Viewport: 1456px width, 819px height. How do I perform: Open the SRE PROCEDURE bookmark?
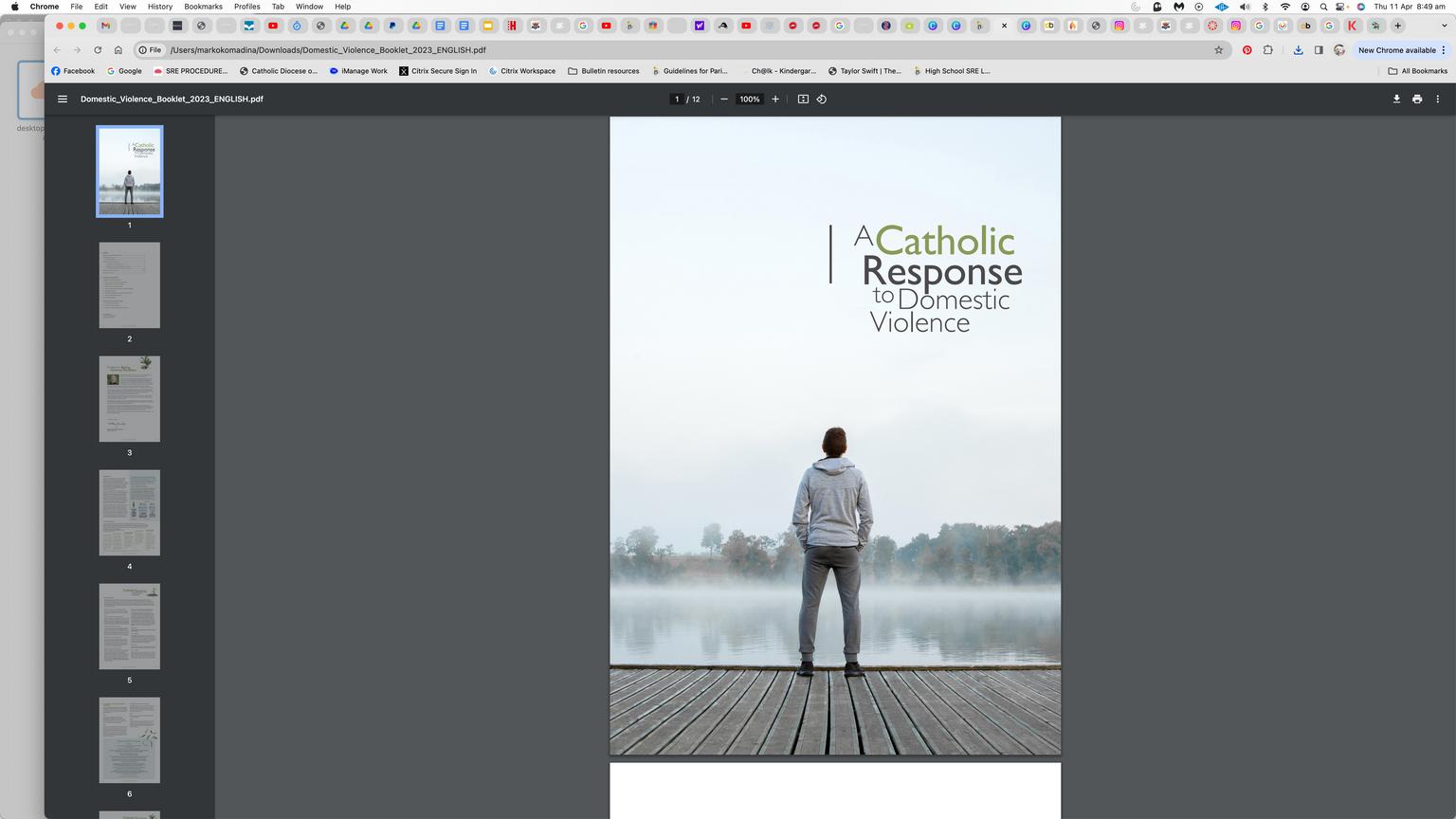[191, 71]
